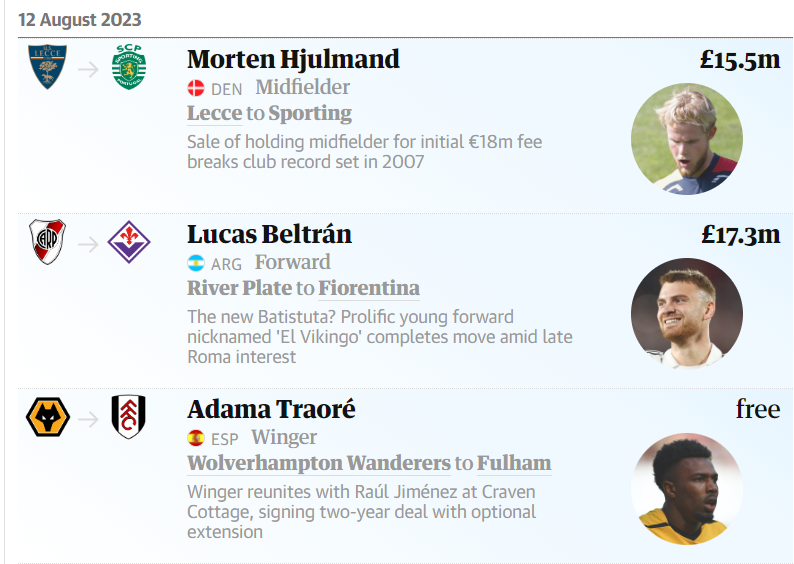Viewport: 794px width, 564px height.
Task: Click the Lucas Beltrán name heading
Action: pos(269,234)
